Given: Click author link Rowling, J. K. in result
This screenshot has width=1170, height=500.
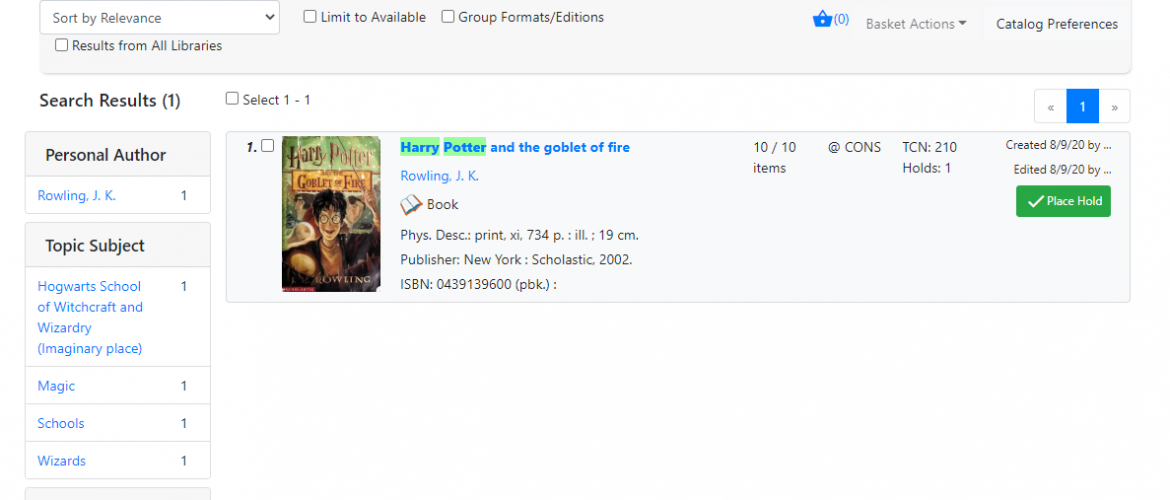Looking at the screenshot, I should point(439,176).
